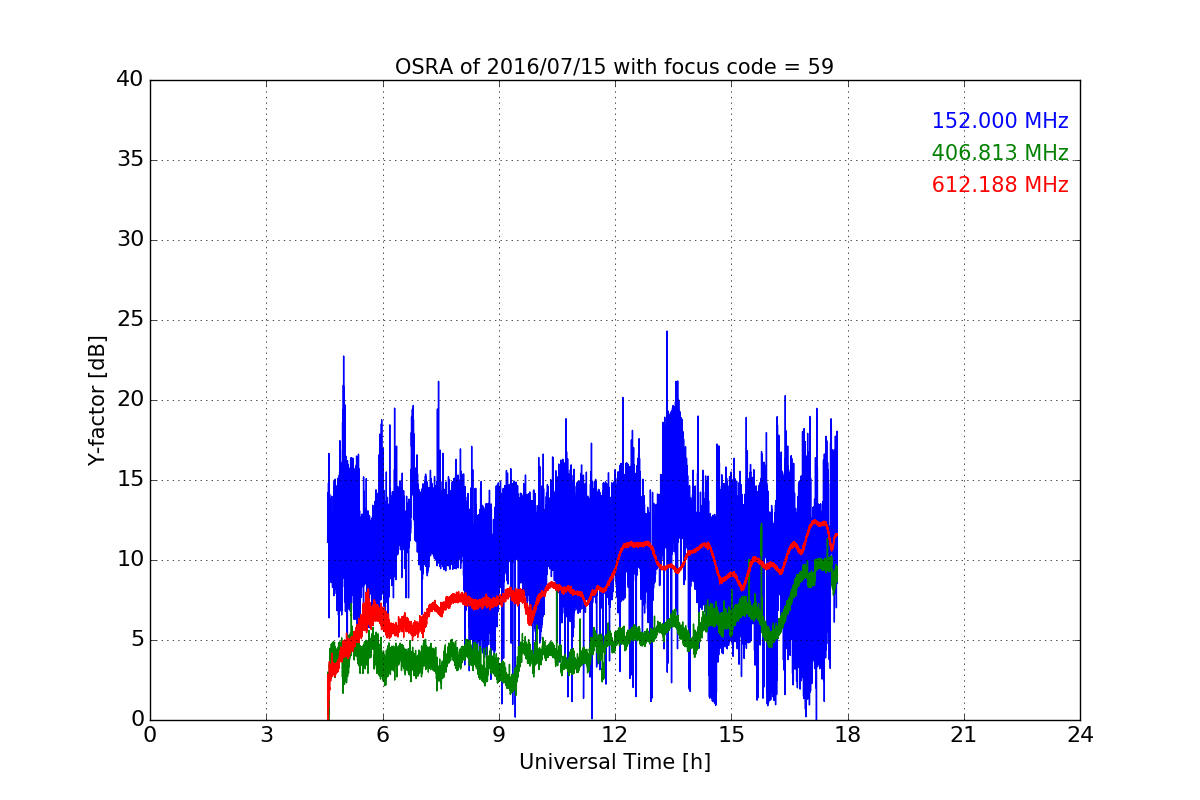This screenshot has height=800, width=1200.
Task: Select the red 612.188 MHz legend label
Action: coord(1000,185)
